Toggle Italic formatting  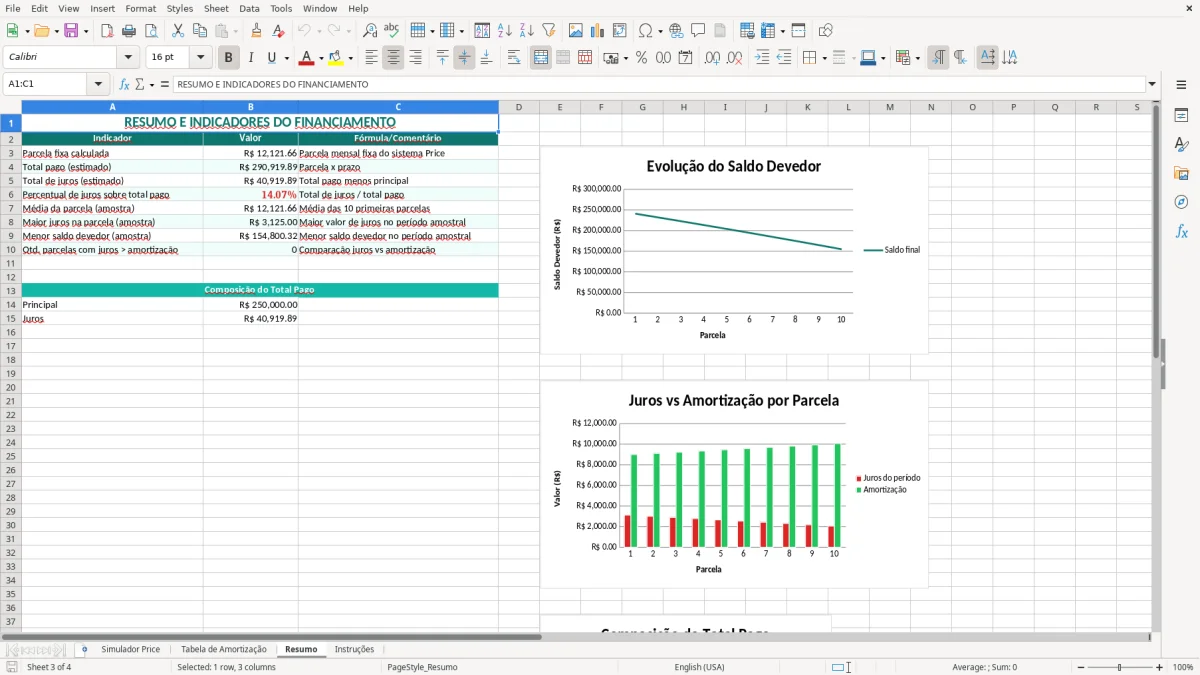tap(250, 58)
